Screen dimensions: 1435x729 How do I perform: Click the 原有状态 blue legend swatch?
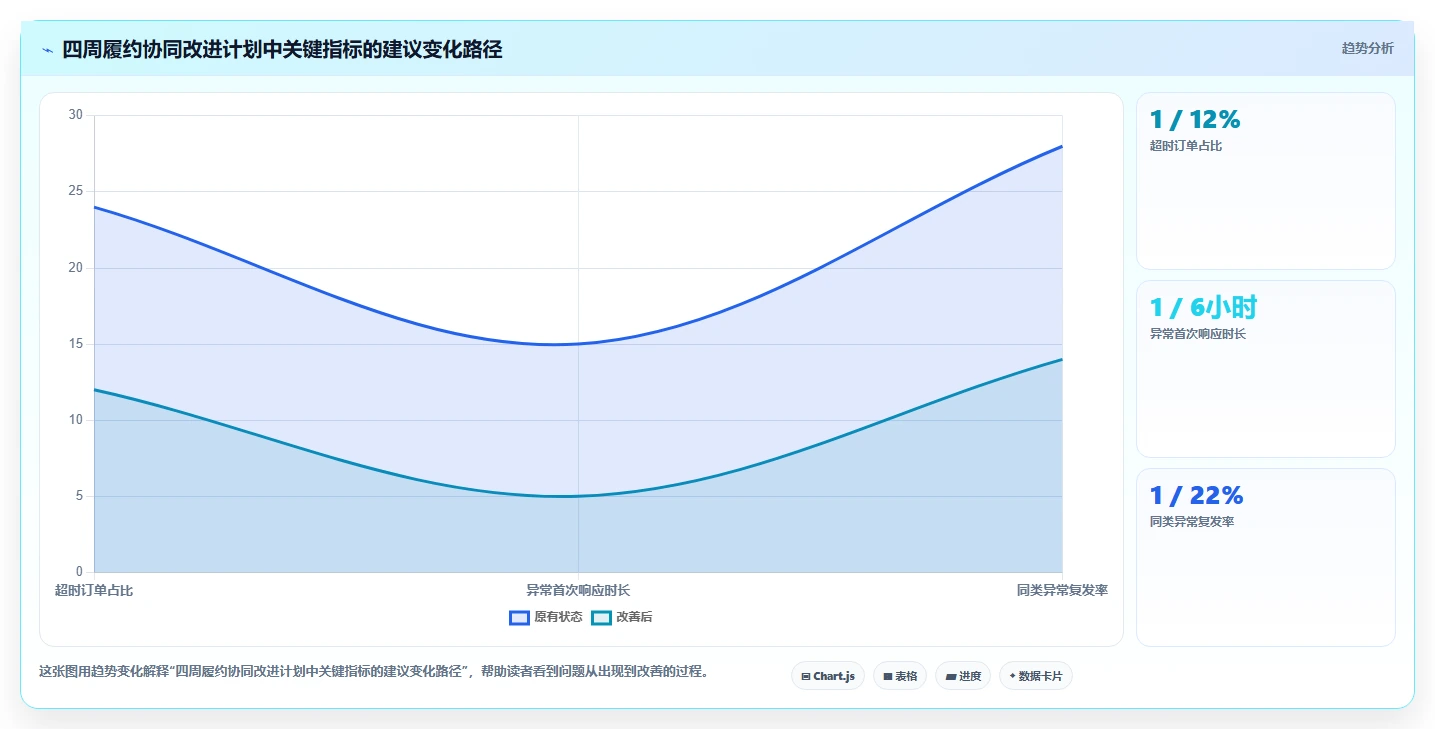(519, 617)
